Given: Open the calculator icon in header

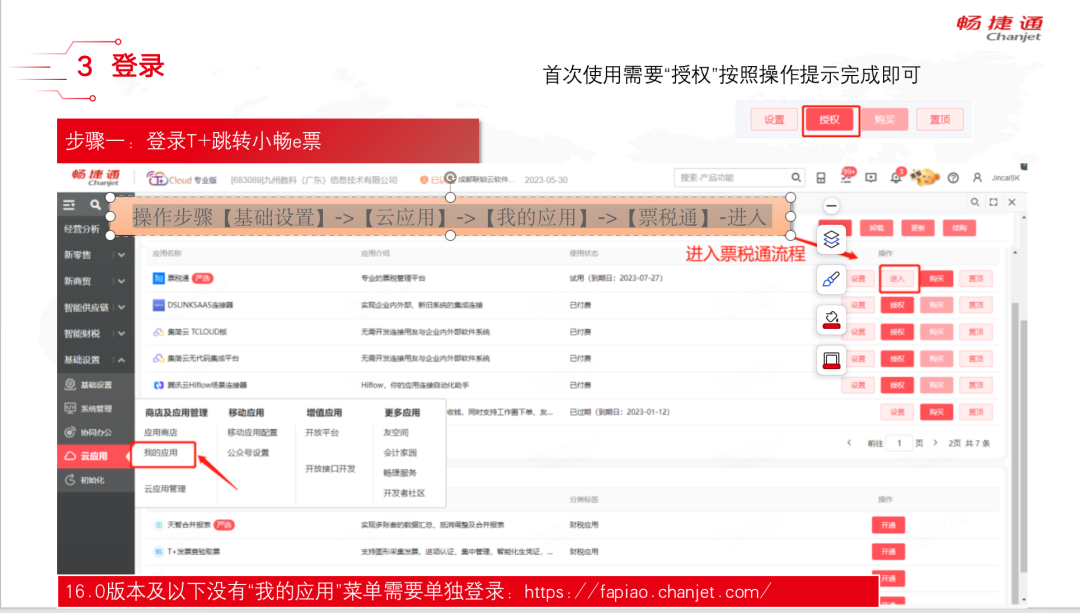Looking at the screenshot, I should [x=821, y=178].
